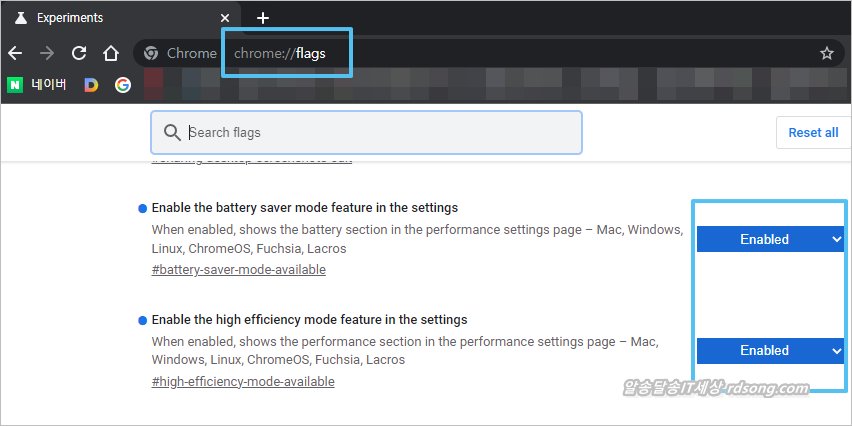Click the browser back arrow

tap(15, 53)
